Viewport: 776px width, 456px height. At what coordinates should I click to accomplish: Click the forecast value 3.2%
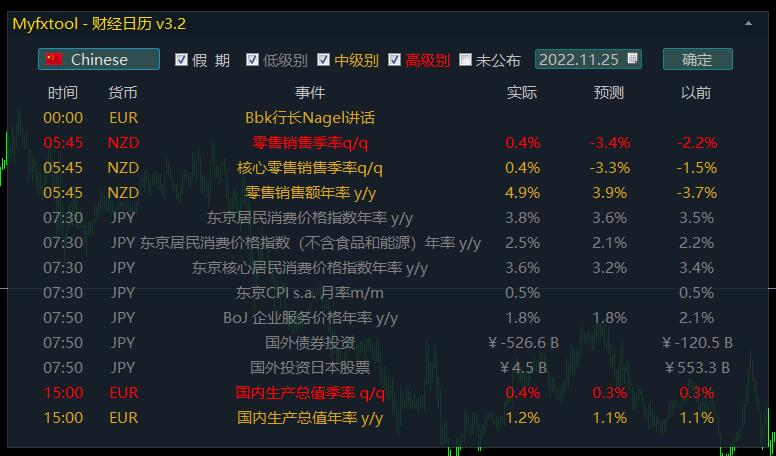pos(610,268)
